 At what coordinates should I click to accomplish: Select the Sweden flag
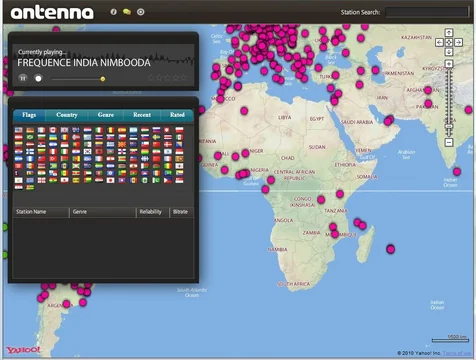156,137
